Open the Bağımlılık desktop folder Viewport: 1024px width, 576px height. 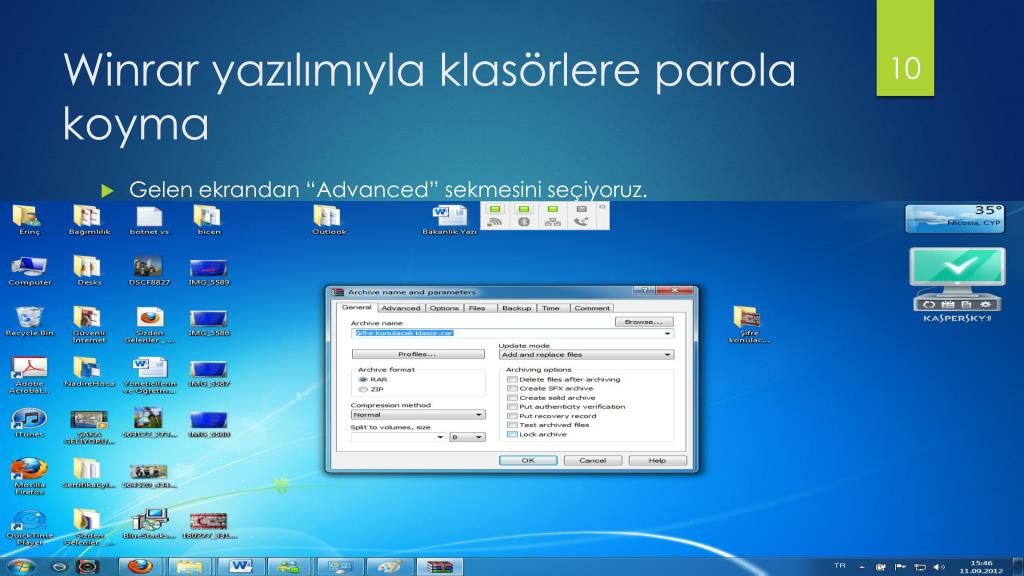pyautogui.click(x=88, y=219)
